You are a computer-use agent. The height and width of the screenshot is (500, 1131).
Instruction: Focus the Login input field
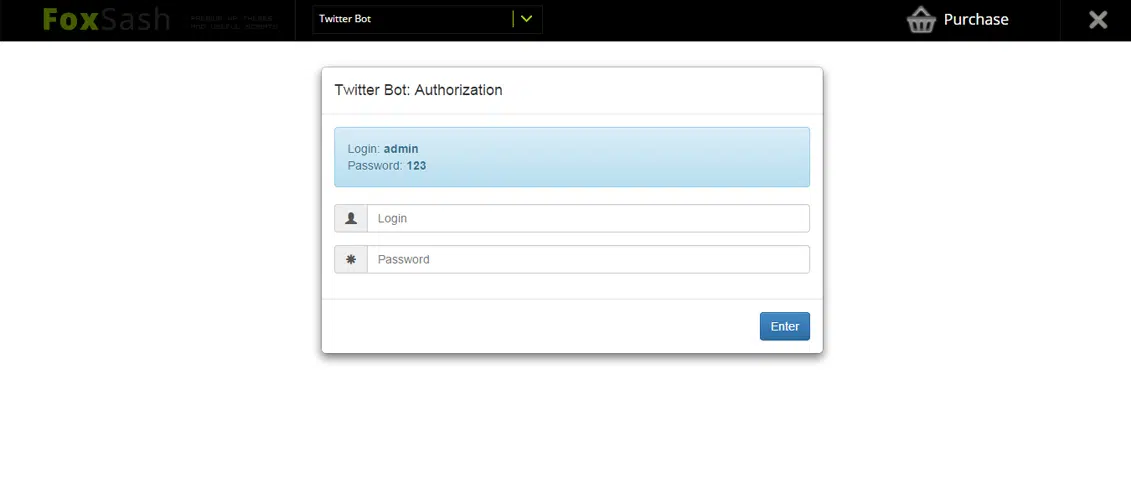point(587,218)
